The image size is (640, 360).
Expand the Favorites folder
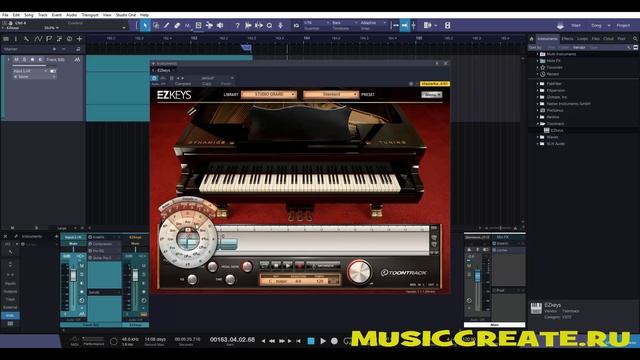(538, 67)
